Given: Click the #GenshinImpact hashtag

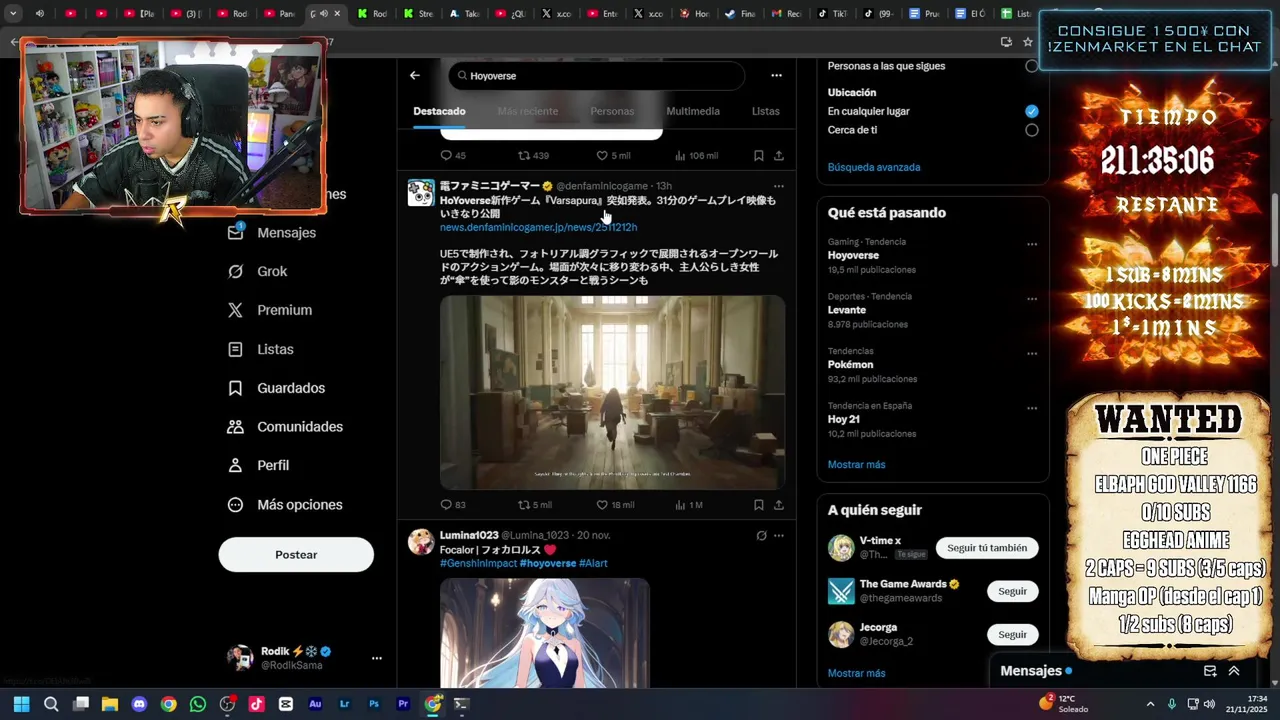Looking at the screenshot, I should point(478,563).
